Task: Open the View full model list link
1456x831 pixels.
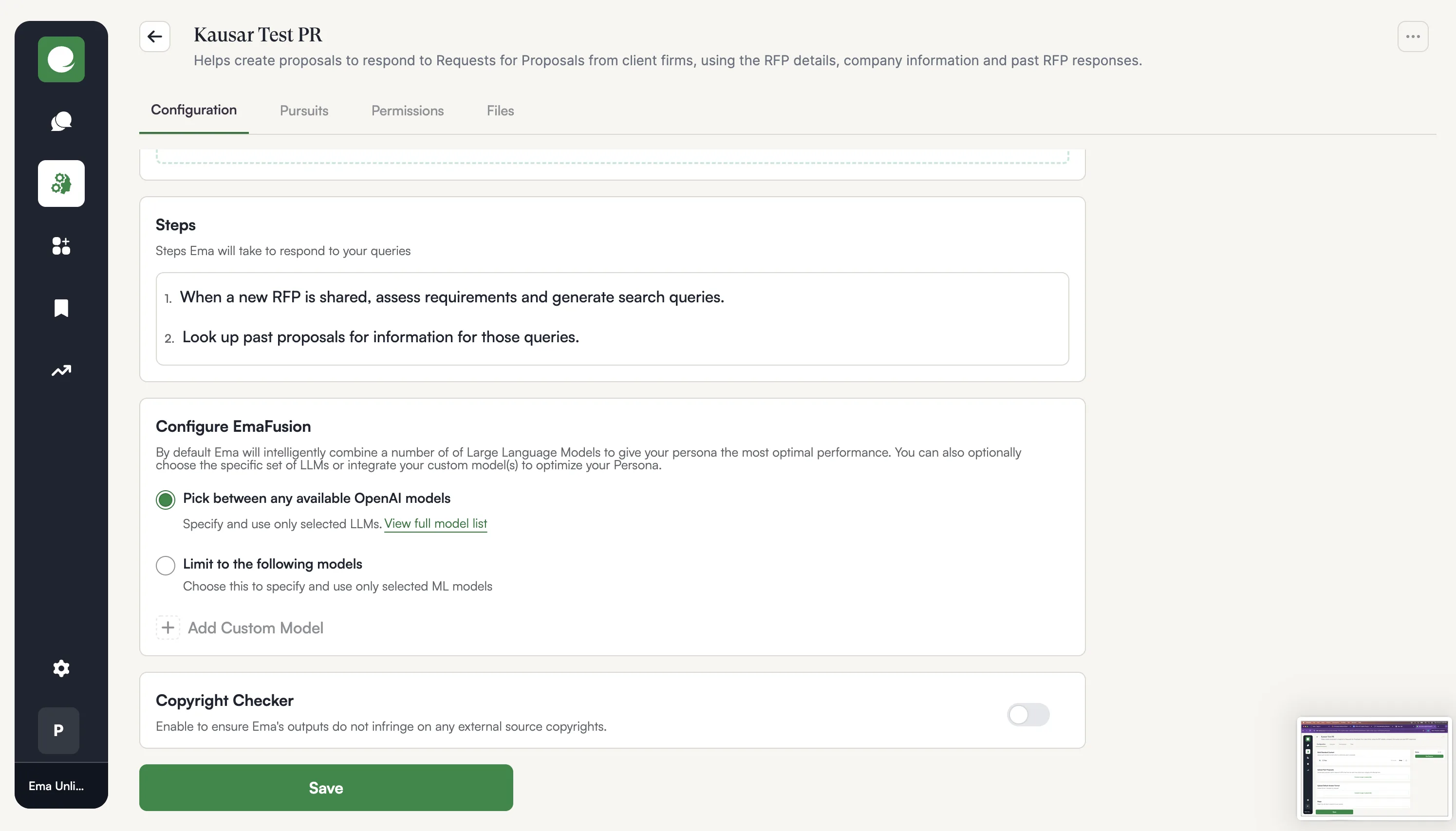Action: (x=435, y=524)
